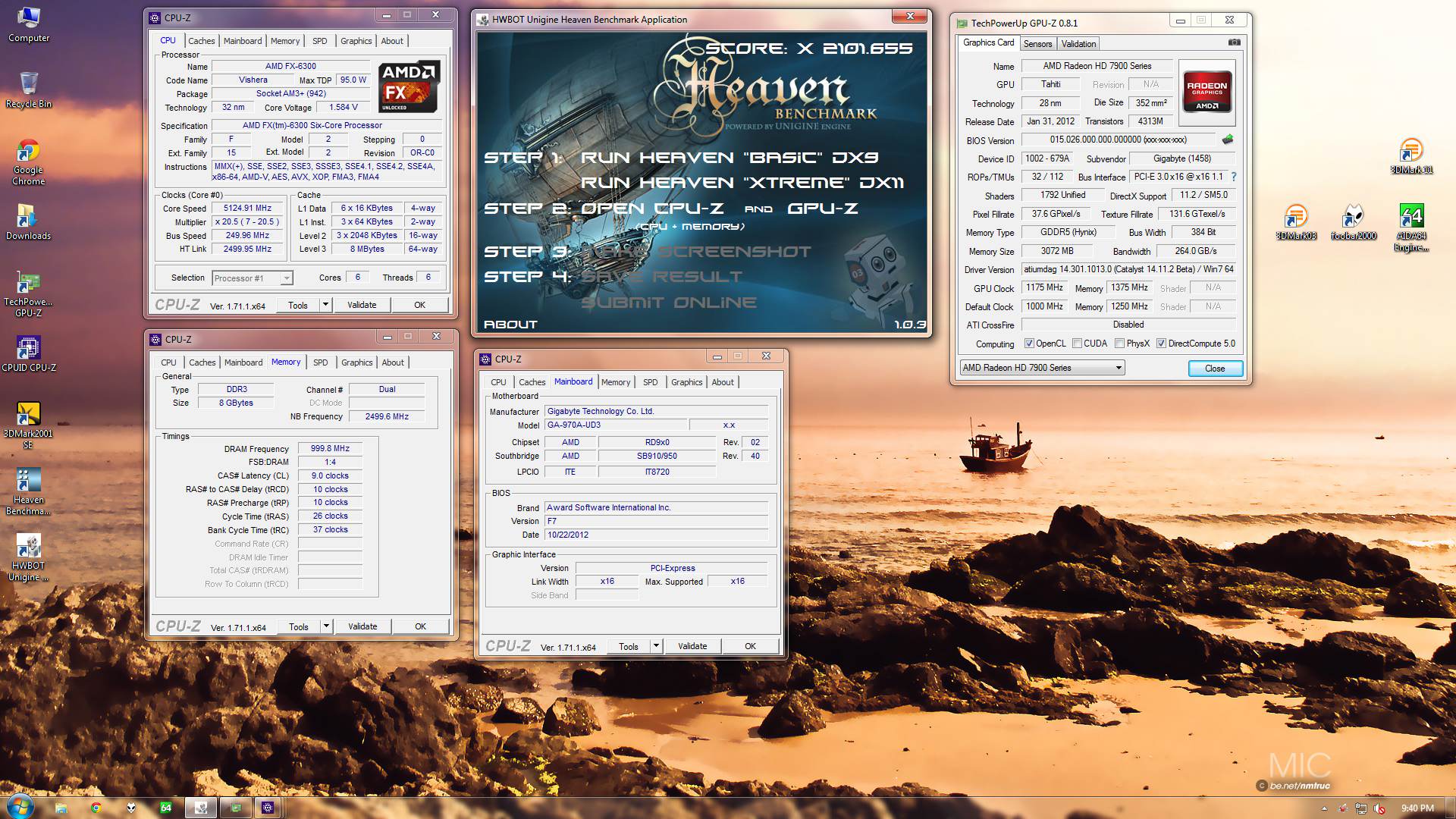
Task: Select the Graphics tab in Memory CPU-Z window
Action: [356, 362]
